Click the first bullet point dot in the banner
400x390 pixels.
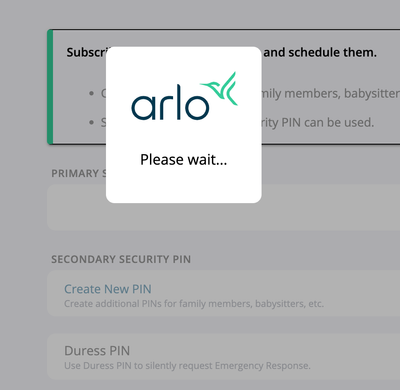click(92, 93)
